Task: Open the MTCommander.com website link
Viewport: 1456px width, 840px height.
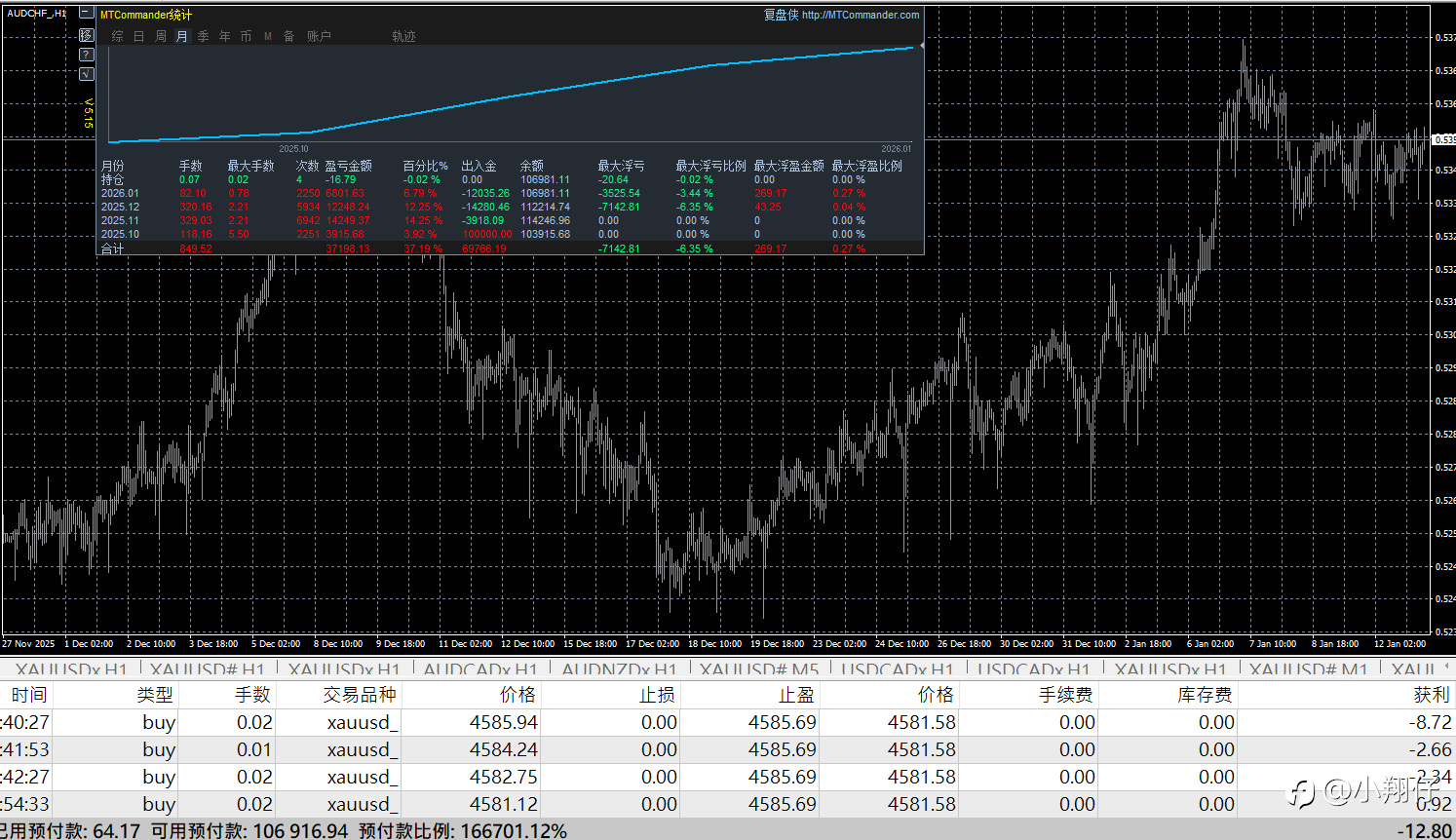Action: click(860, 15)
